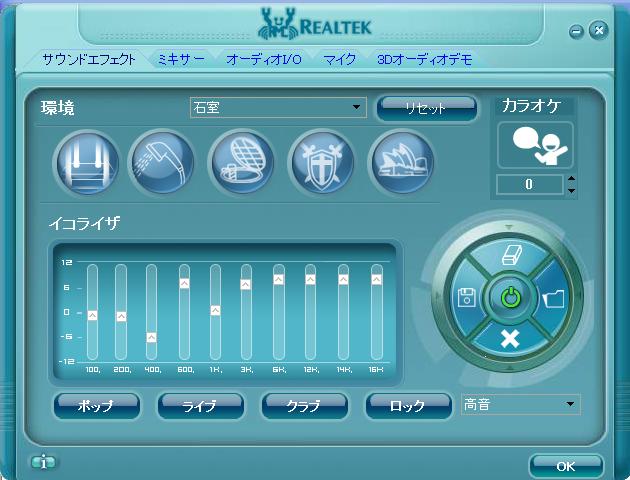Image resolution: width=630 pixels, height=480 pixels.
Task: Toggle the green equalizer power button
Action: tap(509, 298)
